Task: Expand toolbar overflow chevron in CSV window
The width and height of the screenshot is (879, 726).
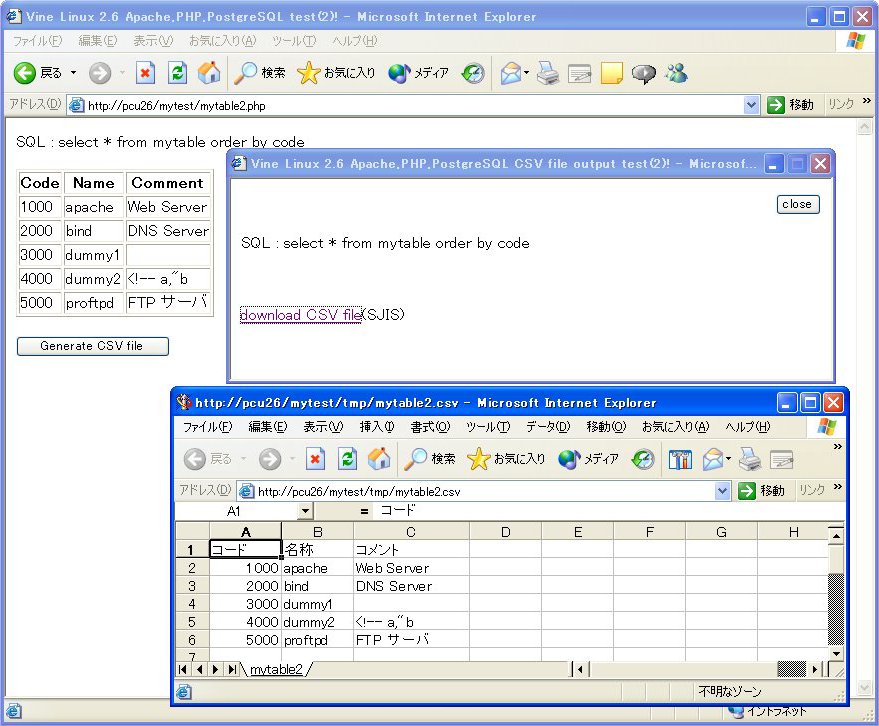Action: pyautogui.click(x=838, y=447)
